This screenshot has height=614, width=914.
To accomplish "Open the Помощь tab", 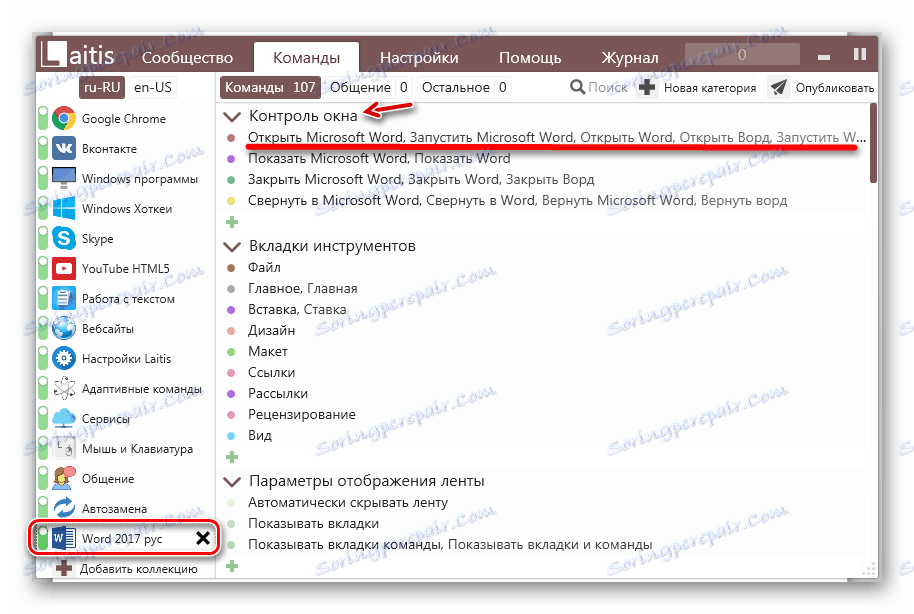I will point(530,58).
